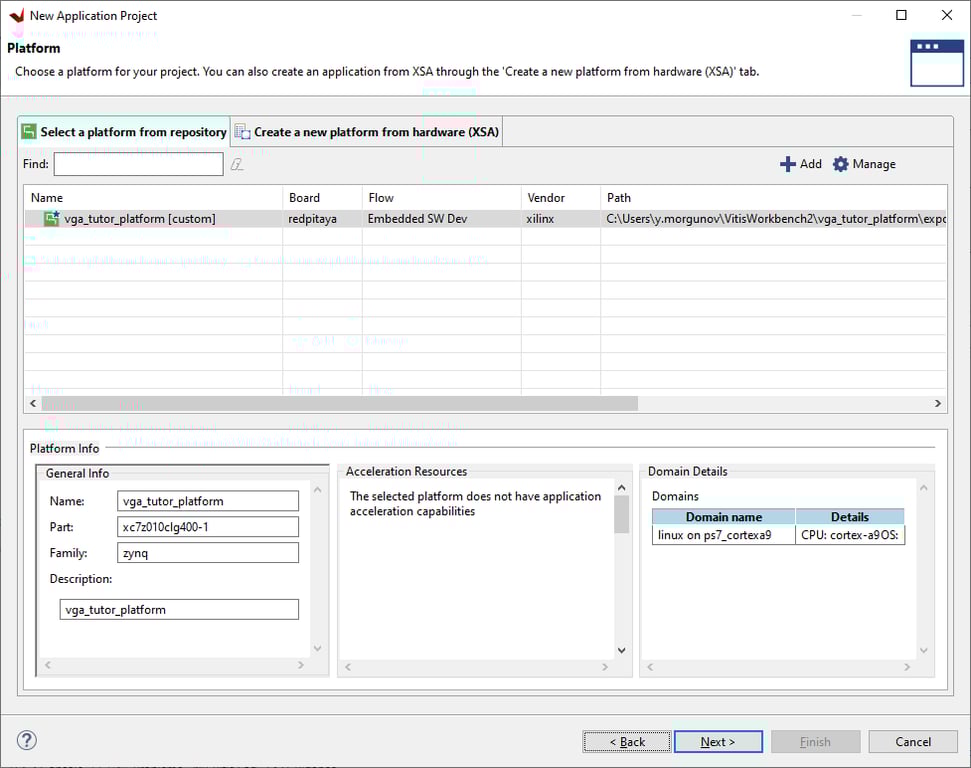The height and width of the screenshot is (768, 971).
Task: Open help with the question mark icon
Action: (x=27, y=740)
